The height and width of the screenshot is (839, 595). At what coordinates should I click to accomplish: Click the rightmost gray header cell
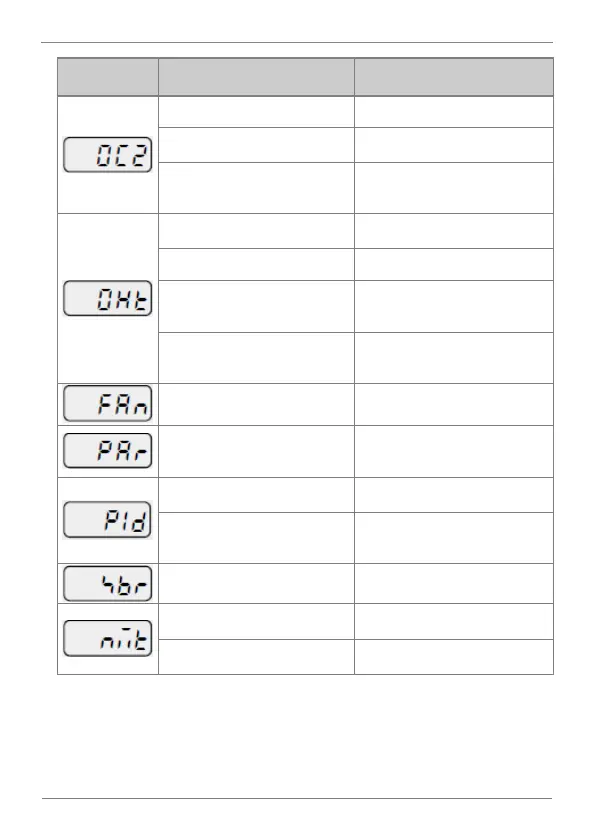pos(454,77)
